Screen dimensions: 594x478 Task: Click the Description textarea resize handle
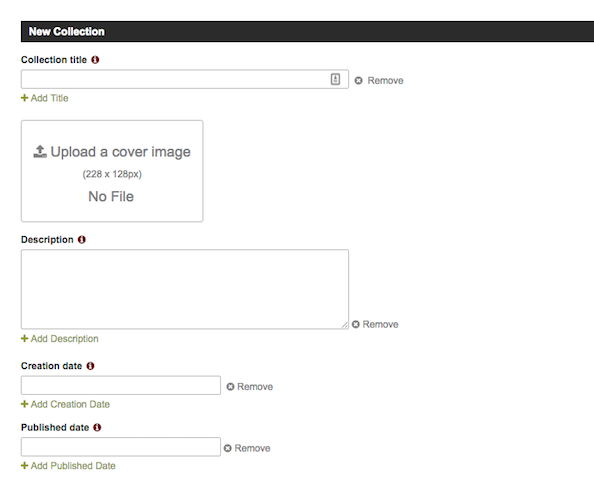point(345,325)
